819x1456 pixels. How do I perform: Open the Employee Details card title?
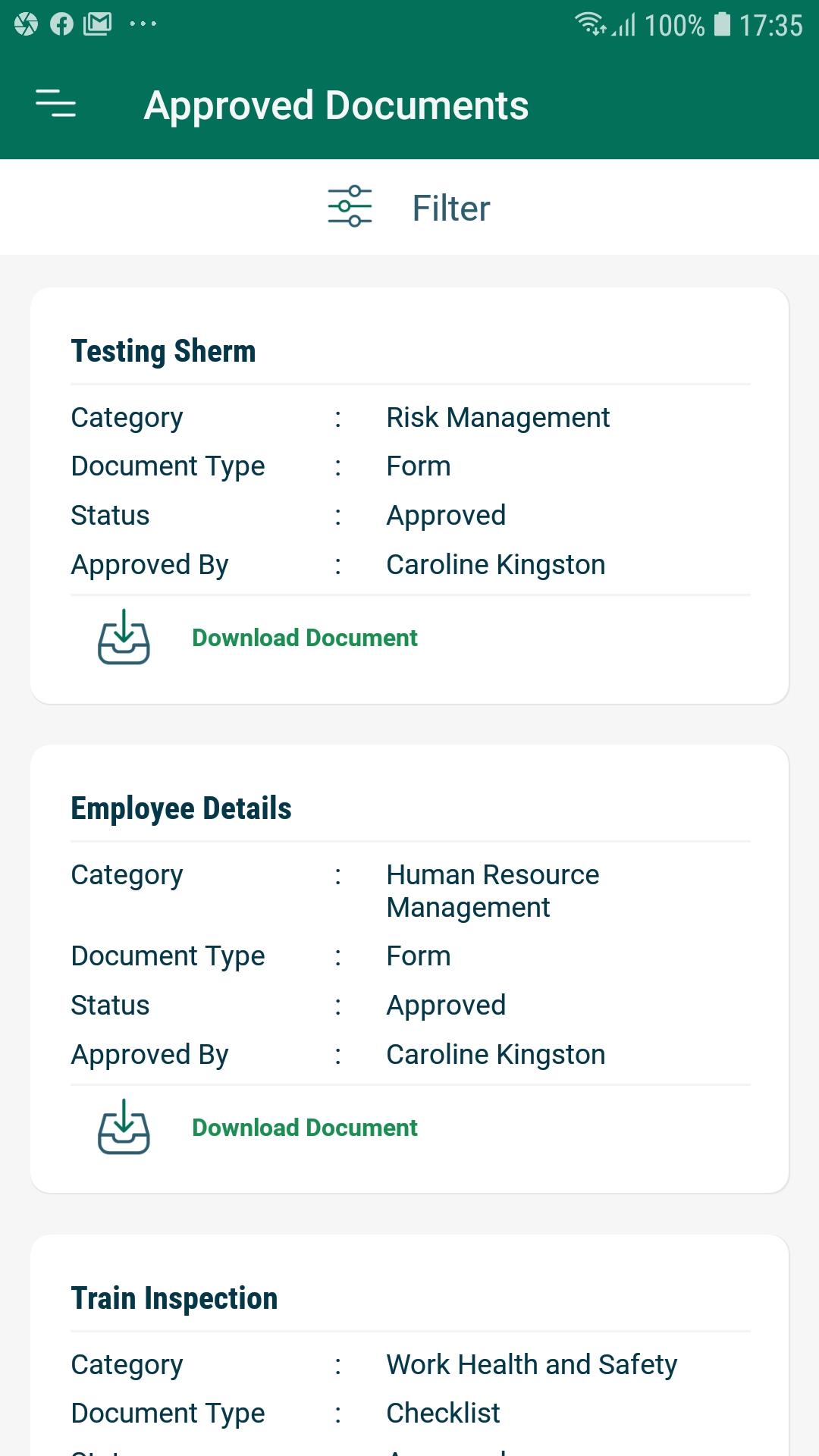click(x=180, y=808)
